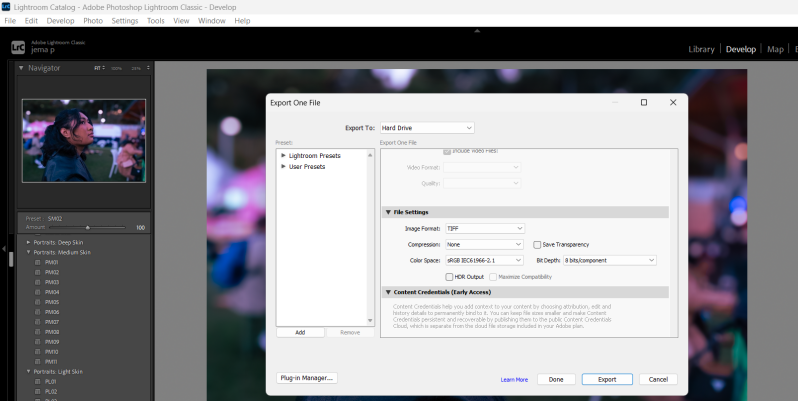Open the Photo menu

93,21
